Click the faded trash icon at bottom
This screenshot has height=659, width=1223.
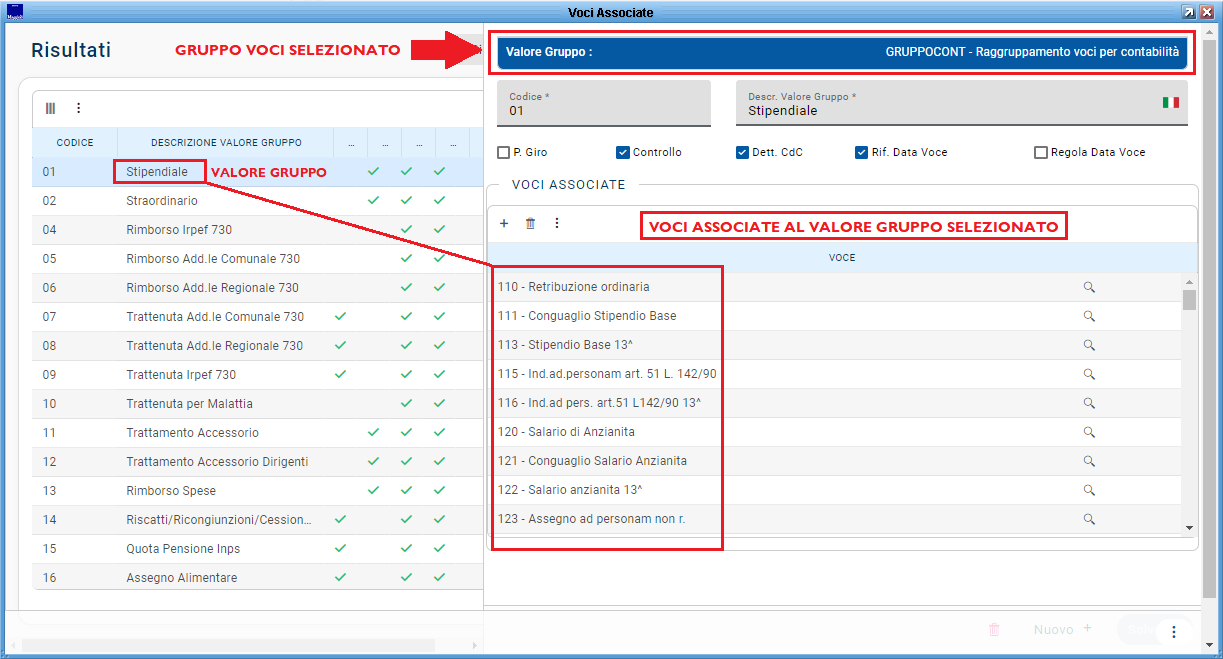click(994, 630)
